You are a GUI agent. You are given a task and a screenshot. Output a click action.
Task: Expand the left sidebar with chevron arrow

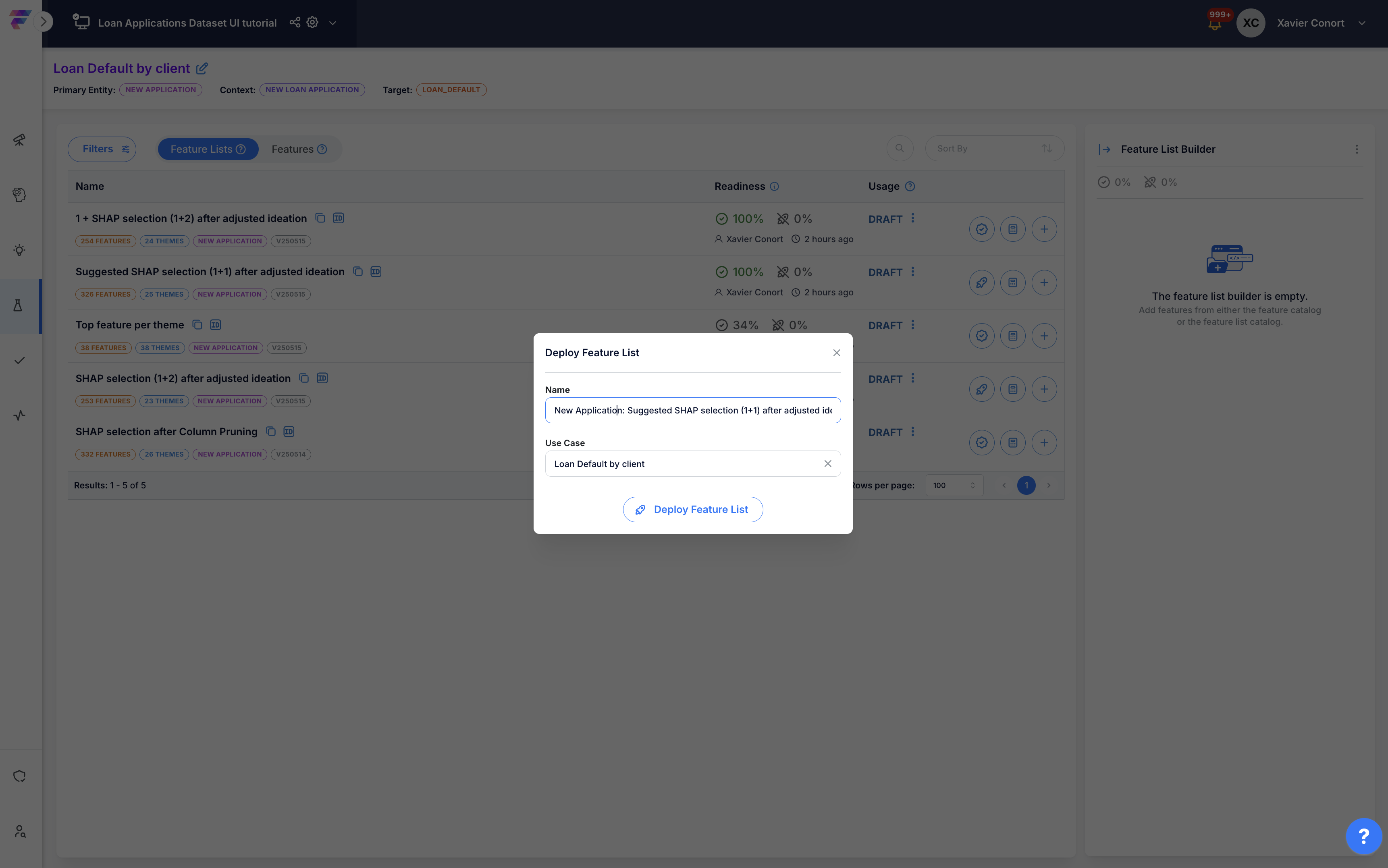pos(43,22)
